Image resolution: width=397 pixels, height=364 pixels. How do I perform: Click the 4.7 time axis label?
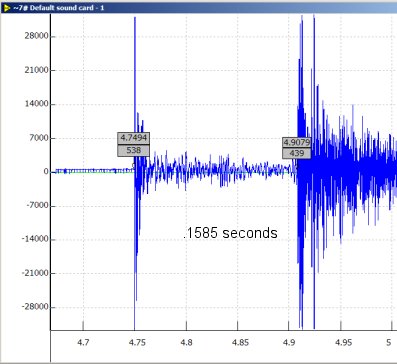[x=83, y=342]
